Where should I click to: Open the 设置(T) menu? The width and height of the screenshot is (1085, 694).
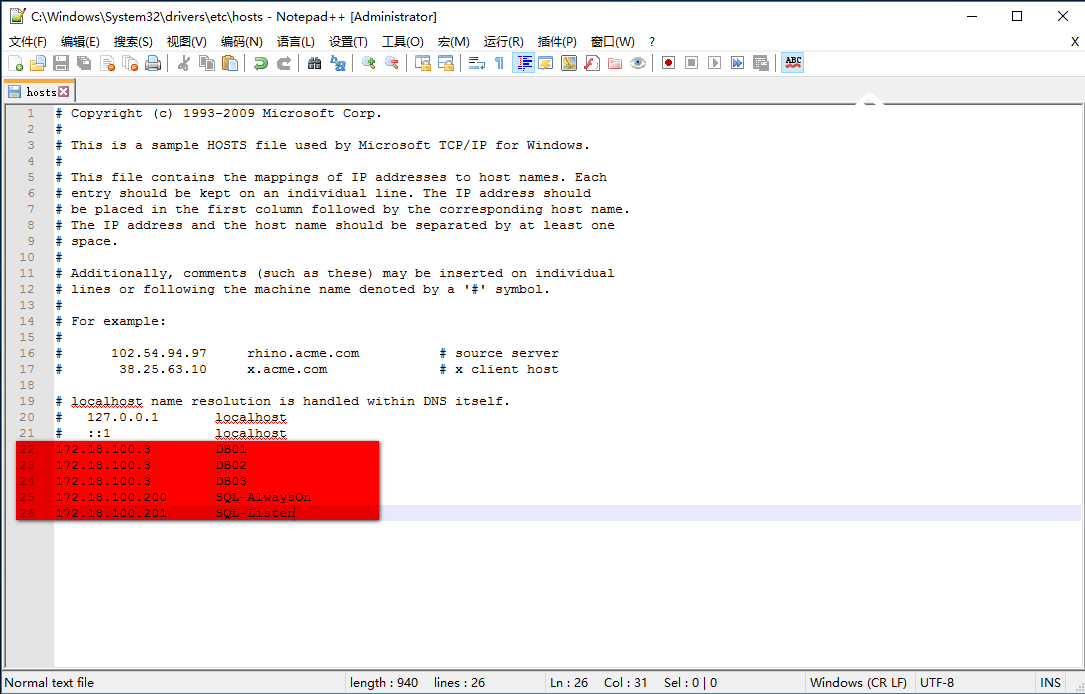[x=347, y=41]
